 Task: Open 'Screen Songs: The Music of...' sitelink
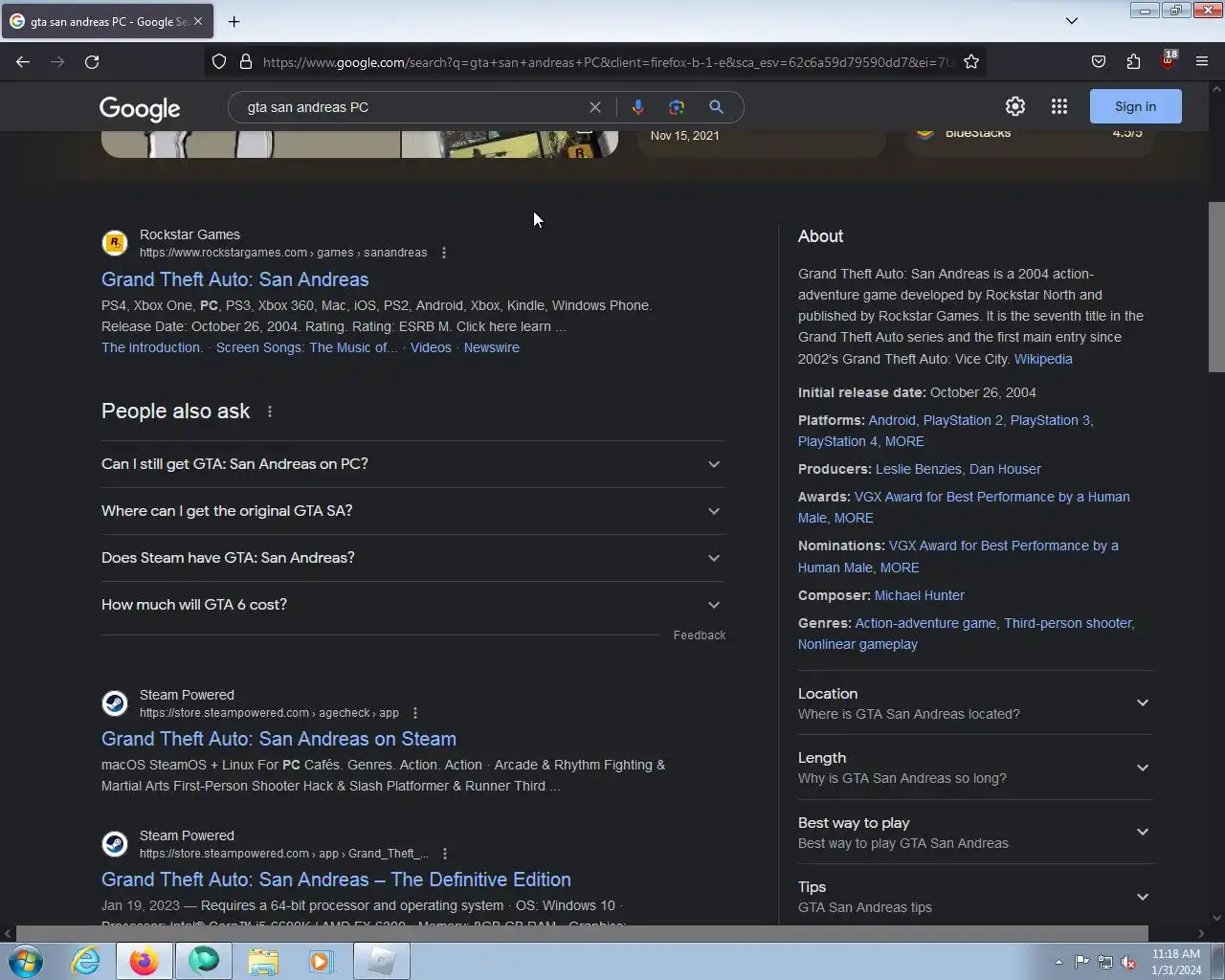pyautogui.click(x=306, y=347)
